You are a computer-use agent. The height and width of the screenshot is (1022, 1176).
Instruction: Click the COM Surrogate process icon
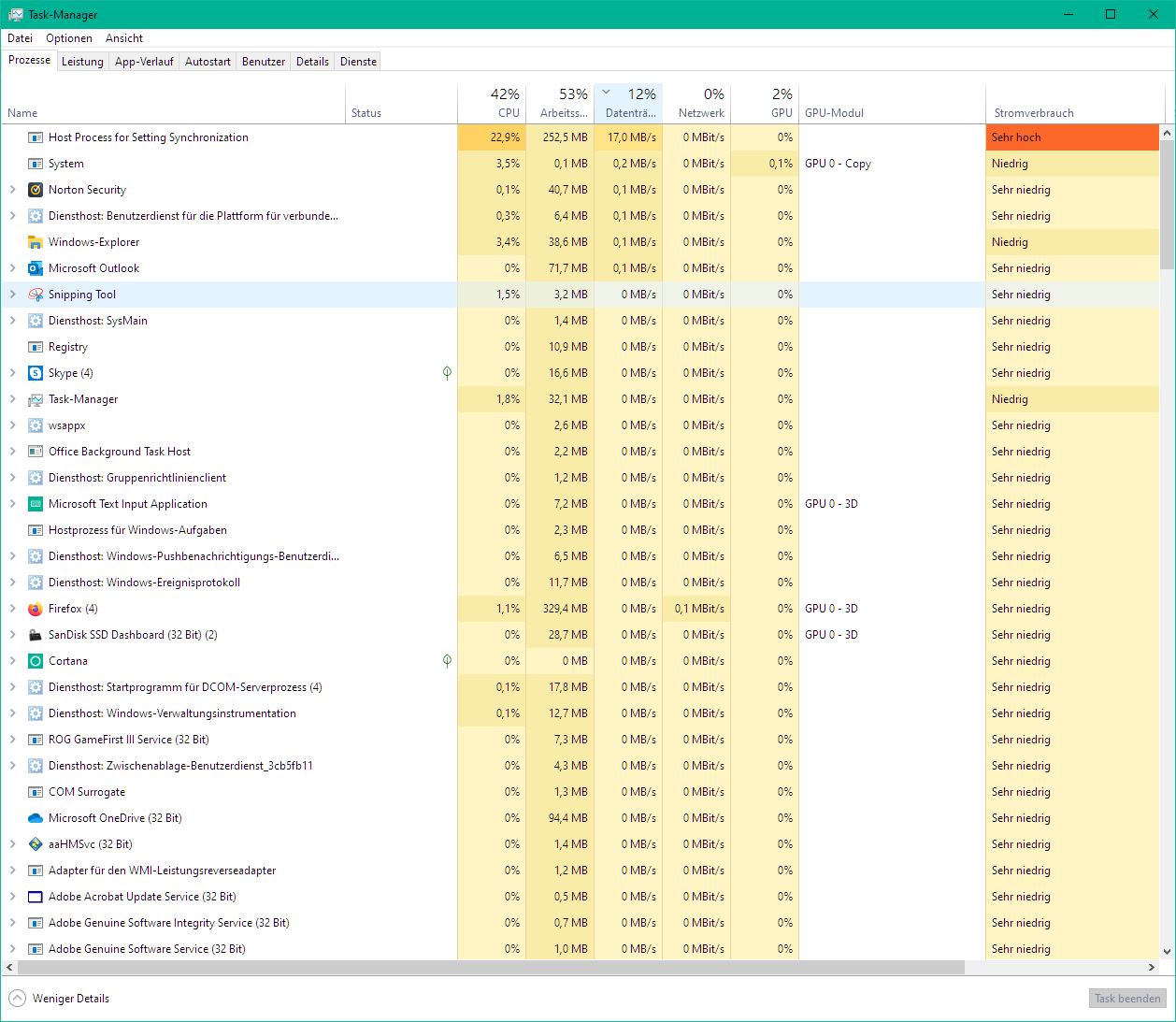(36, 792)
